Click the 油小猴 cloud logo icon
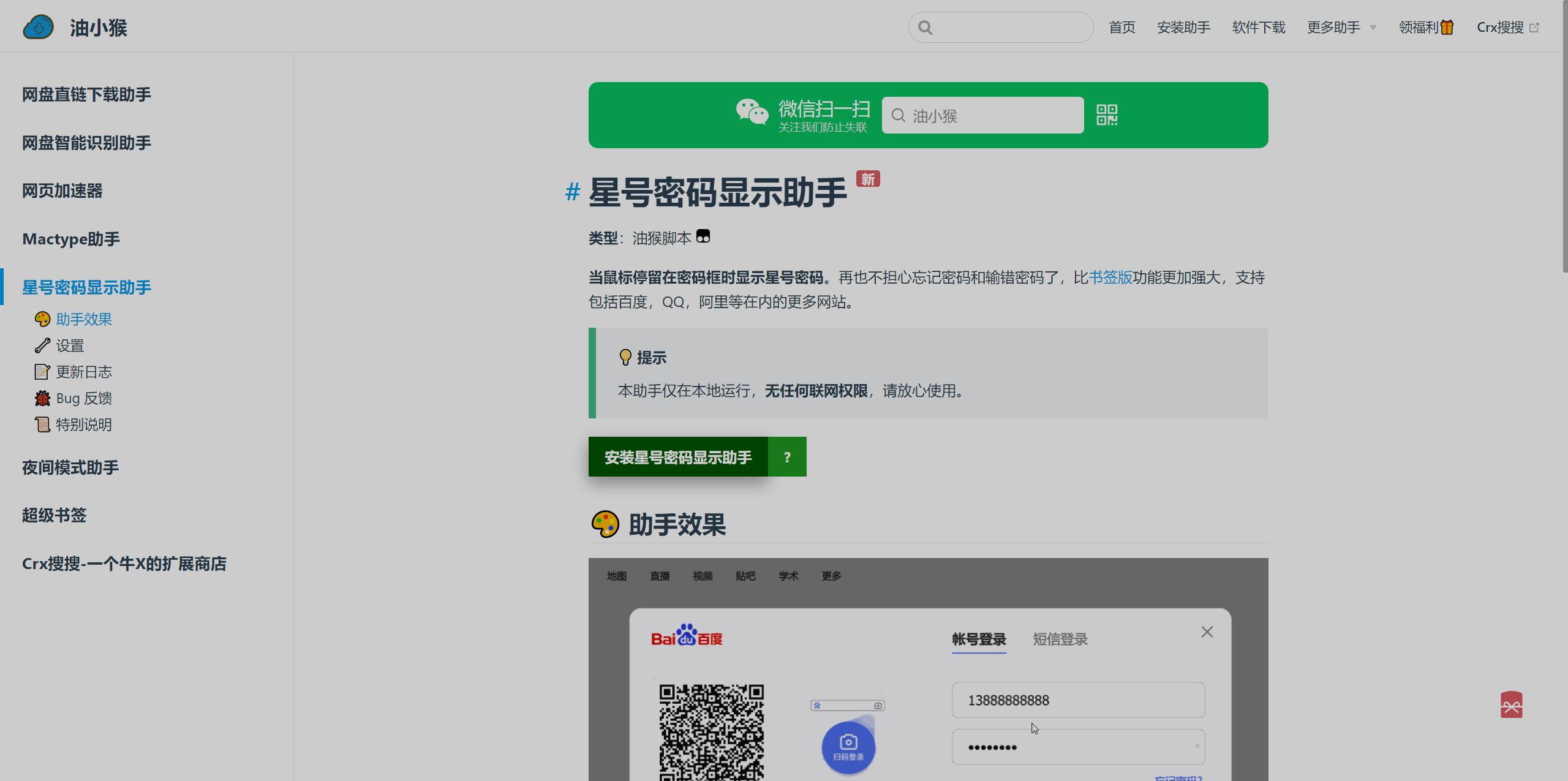This screenshot has height=781, width=1568. click(x=38, y=27)
